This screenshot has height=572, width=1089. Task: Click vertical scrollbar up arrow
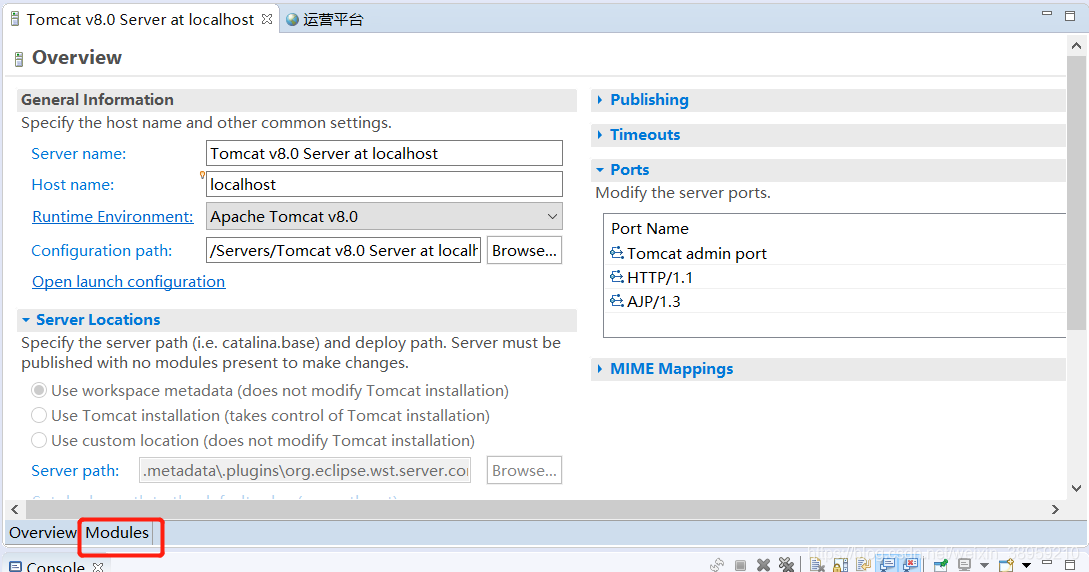1076,46
